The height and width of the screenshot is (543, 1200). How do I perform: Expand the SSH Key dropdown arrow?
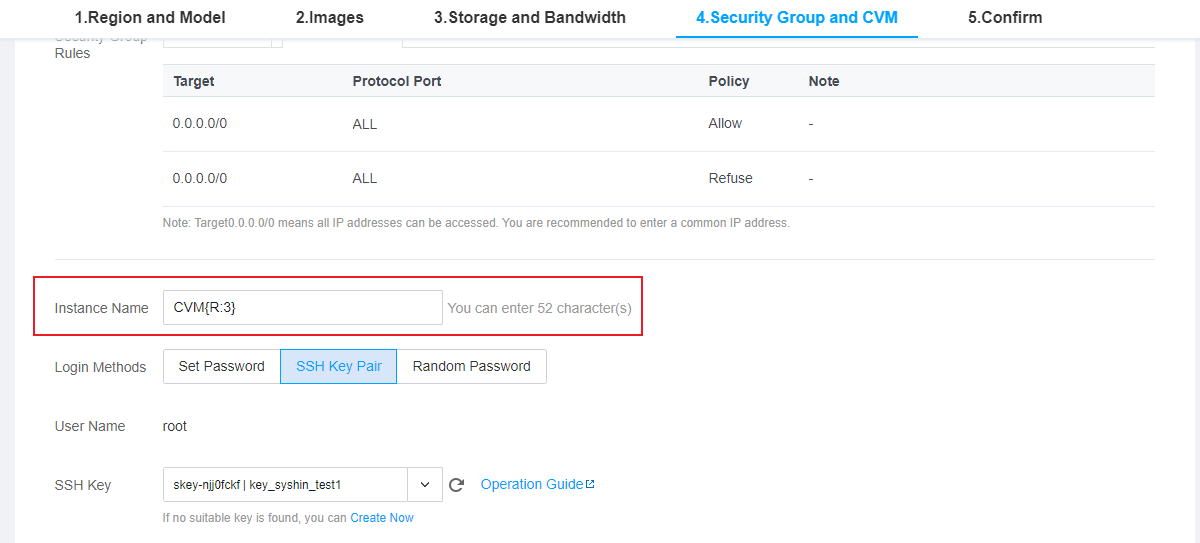424,485
